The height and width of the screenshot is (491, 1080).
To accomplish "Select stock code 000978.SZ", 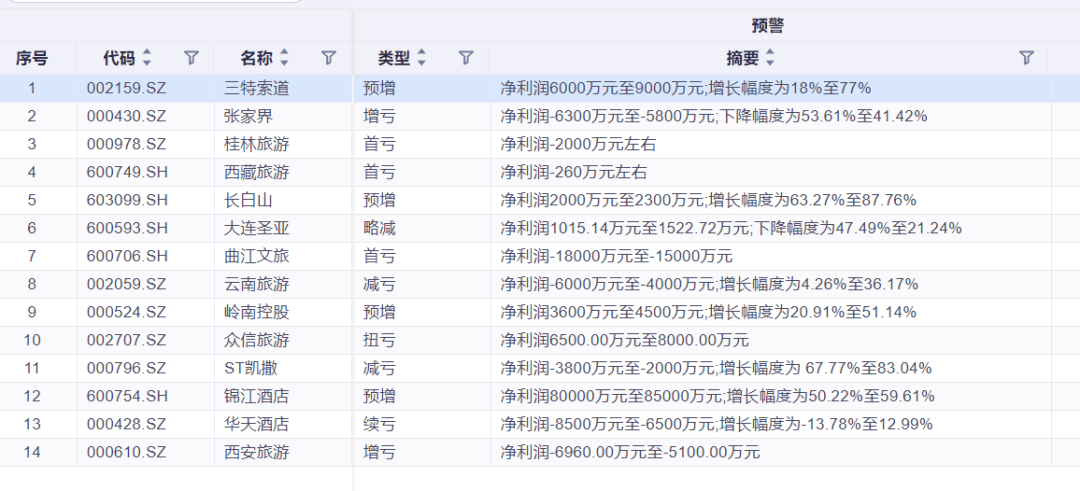I will (x=127, y=145).
